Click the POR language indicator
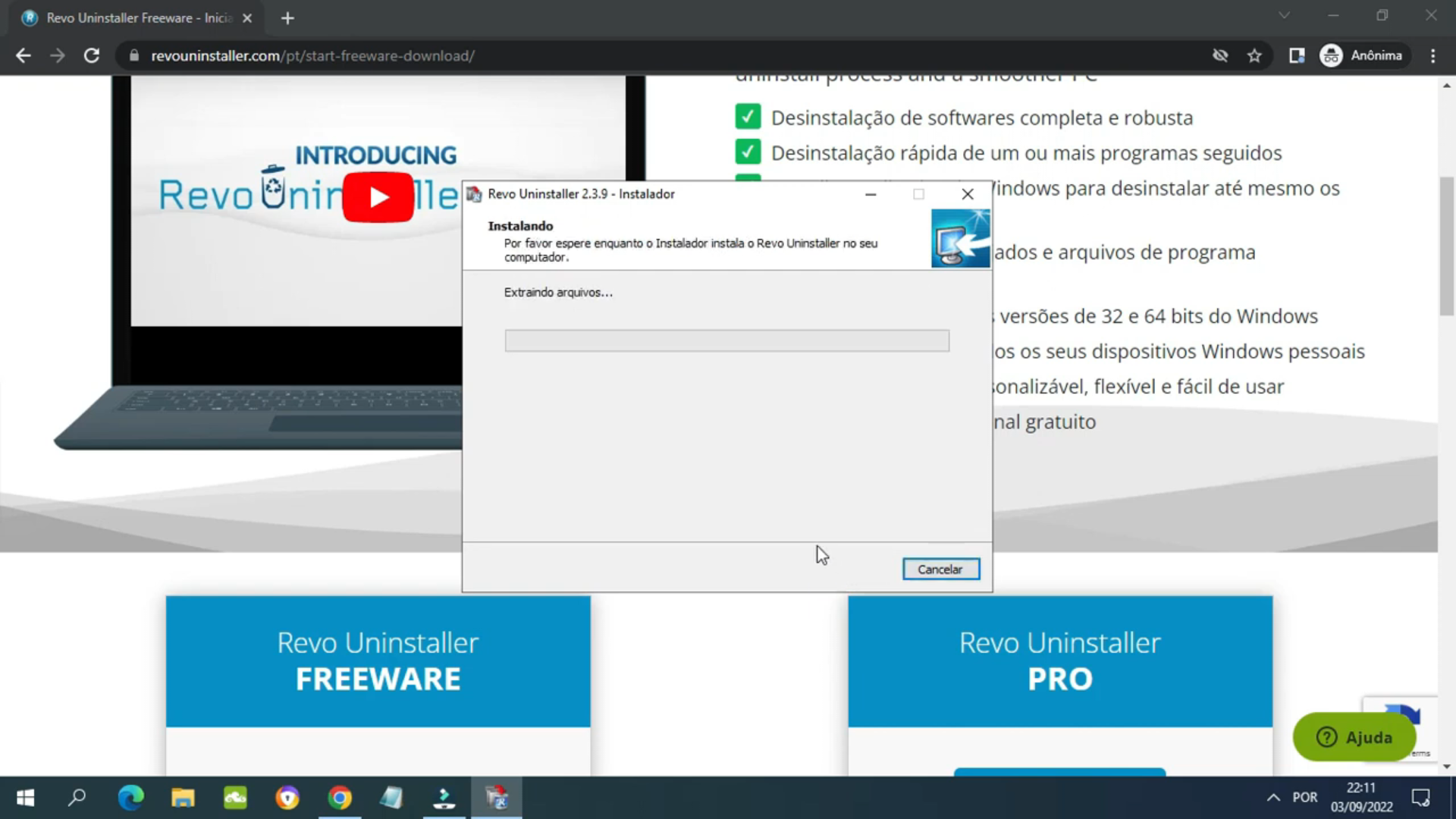This screenshot has width=1456, height=819. pos(1305,798)
